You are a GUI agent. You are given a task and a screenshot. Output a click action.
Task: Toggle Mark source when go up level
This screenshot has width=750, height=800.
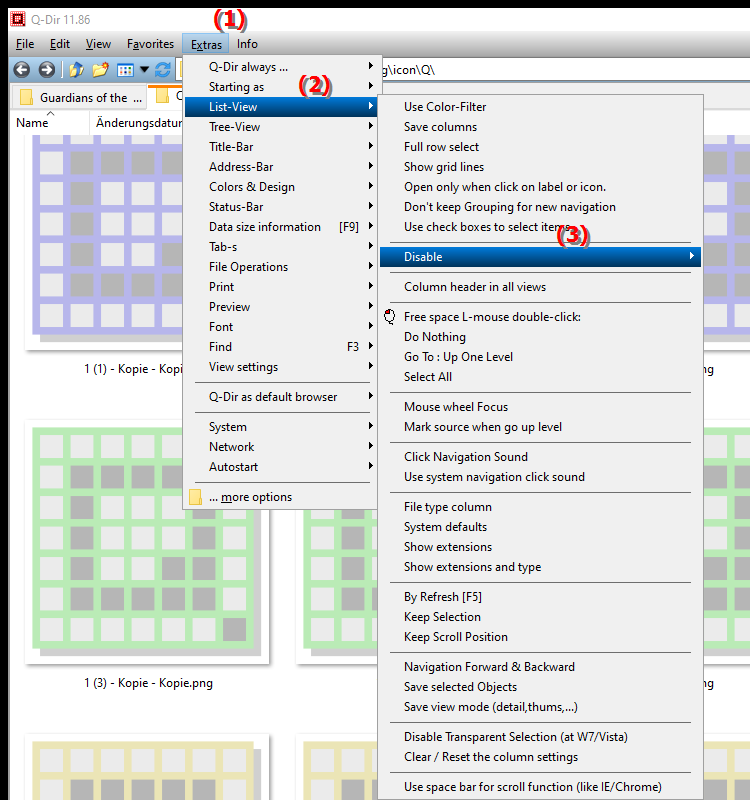[x=540, y=427]
